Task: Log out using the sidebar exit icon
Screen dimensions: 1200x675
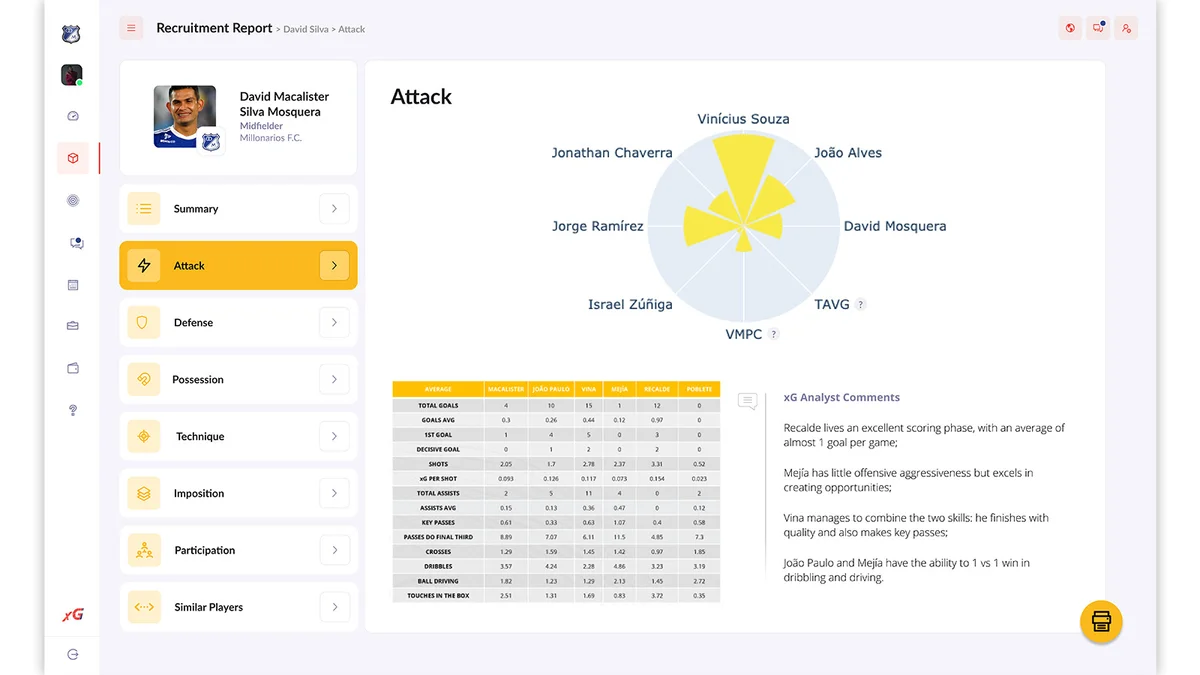Action: [71, 654]
